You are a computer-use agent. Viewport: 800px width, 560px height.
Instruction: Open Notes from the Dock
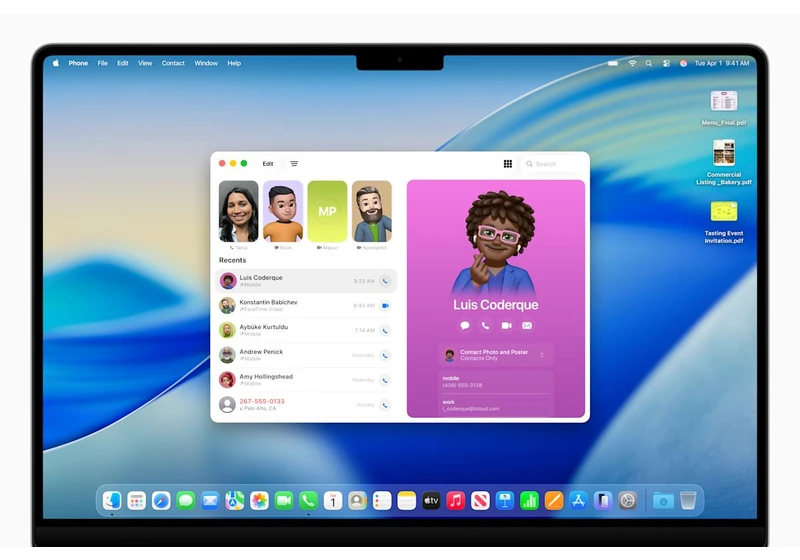click(407, 501)
